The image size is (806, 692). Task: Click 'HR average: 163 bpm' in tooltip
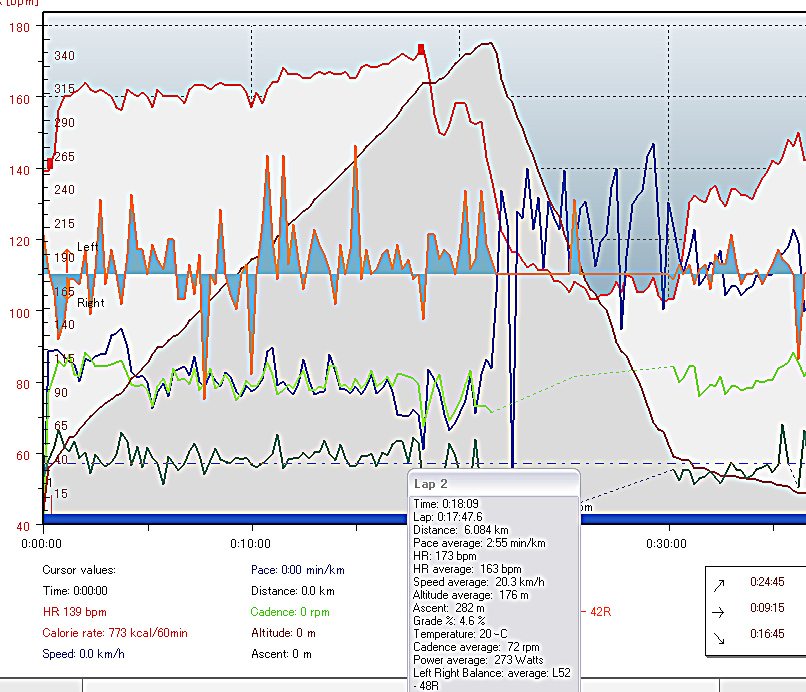467,569
